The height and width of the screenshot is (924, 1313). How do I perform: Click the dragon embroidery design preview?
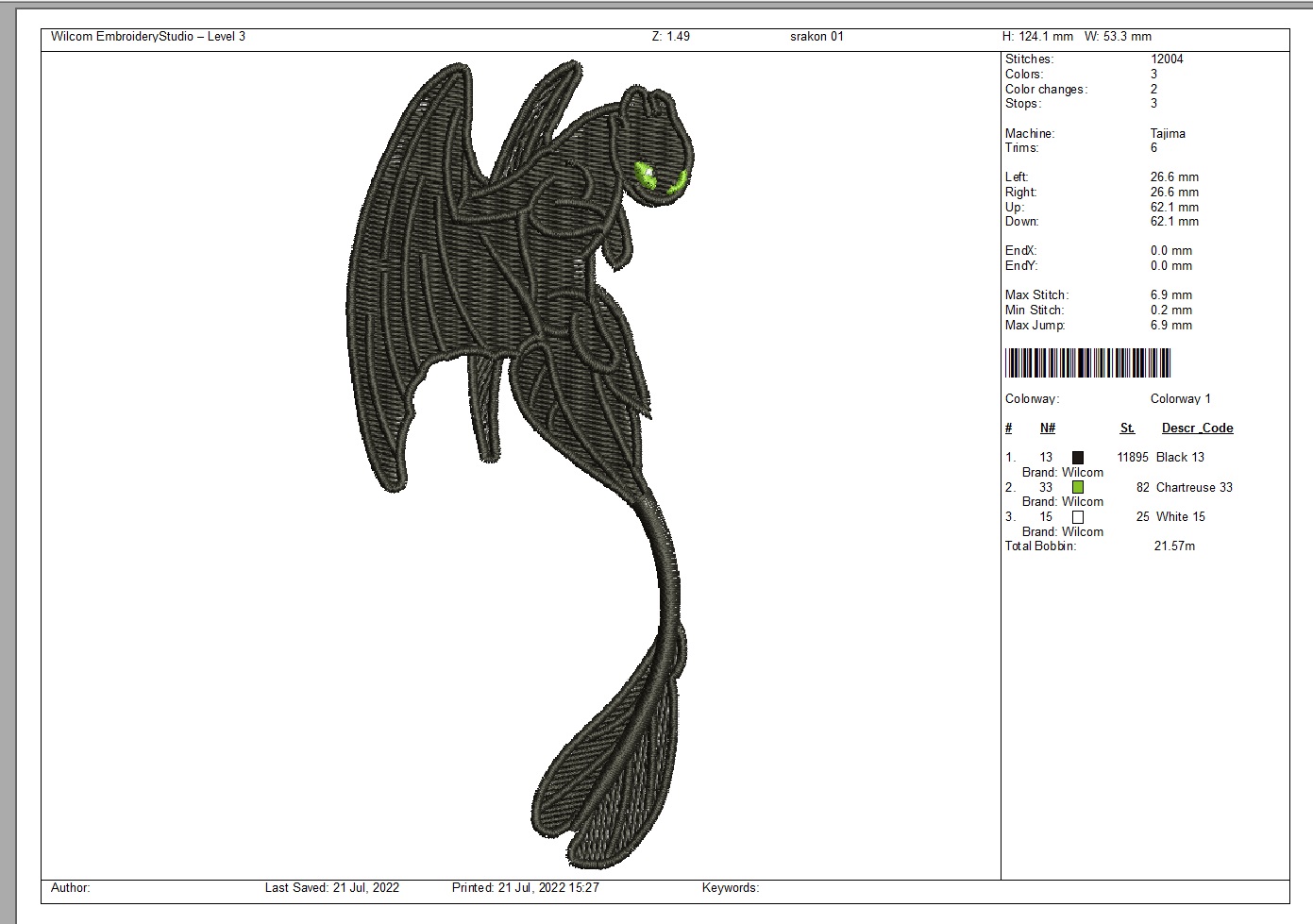coord(521,465)
